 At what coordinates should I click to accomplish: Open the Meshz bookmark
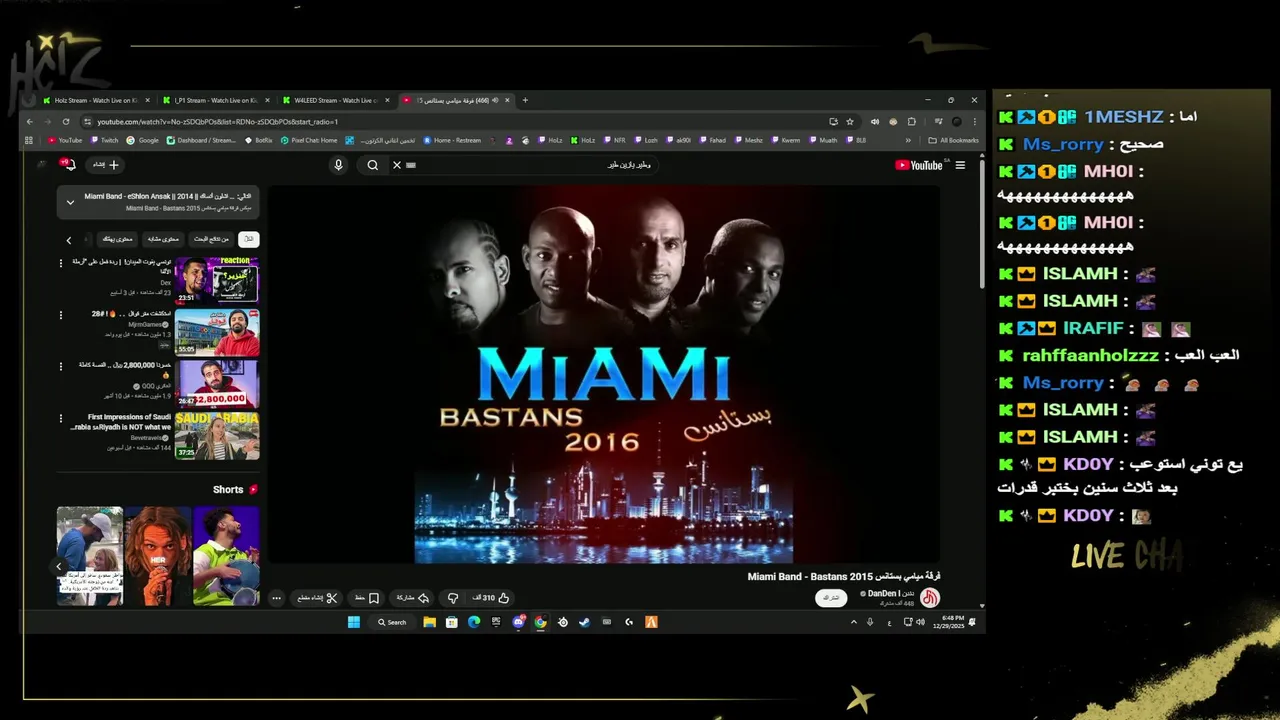[x=748, y=140]
